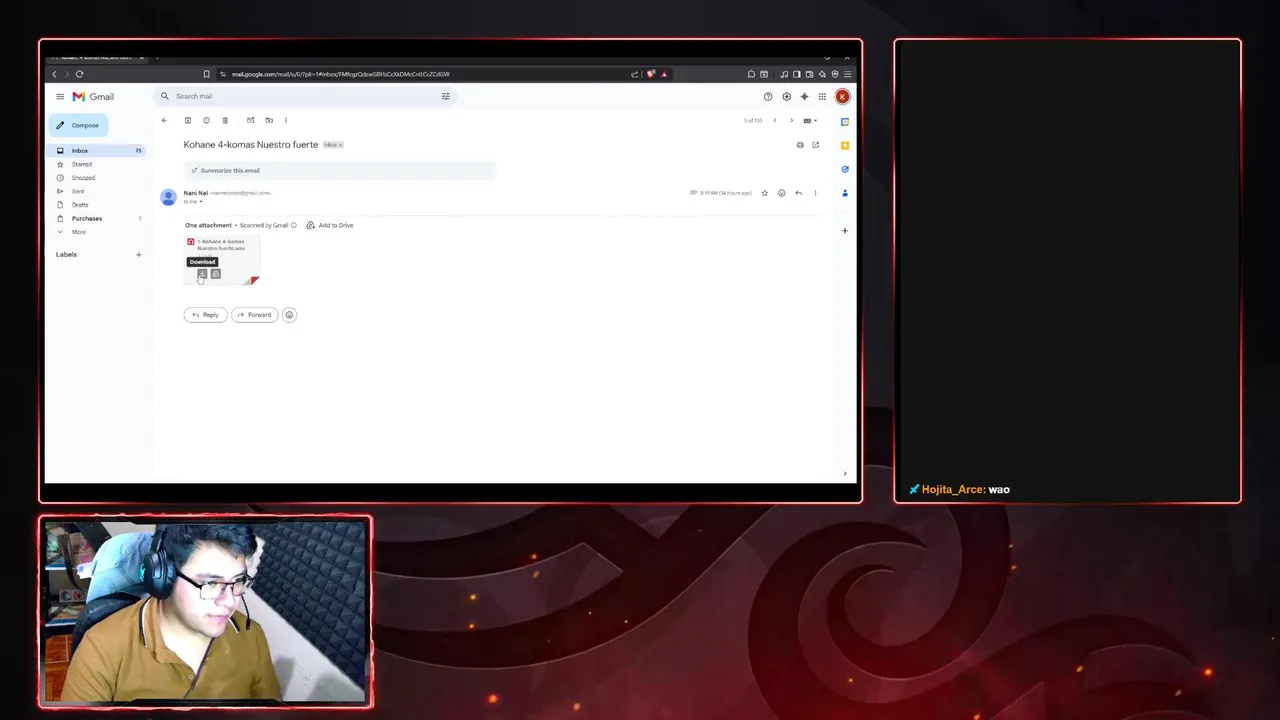Click the browser address bar URL

[340, 74]
